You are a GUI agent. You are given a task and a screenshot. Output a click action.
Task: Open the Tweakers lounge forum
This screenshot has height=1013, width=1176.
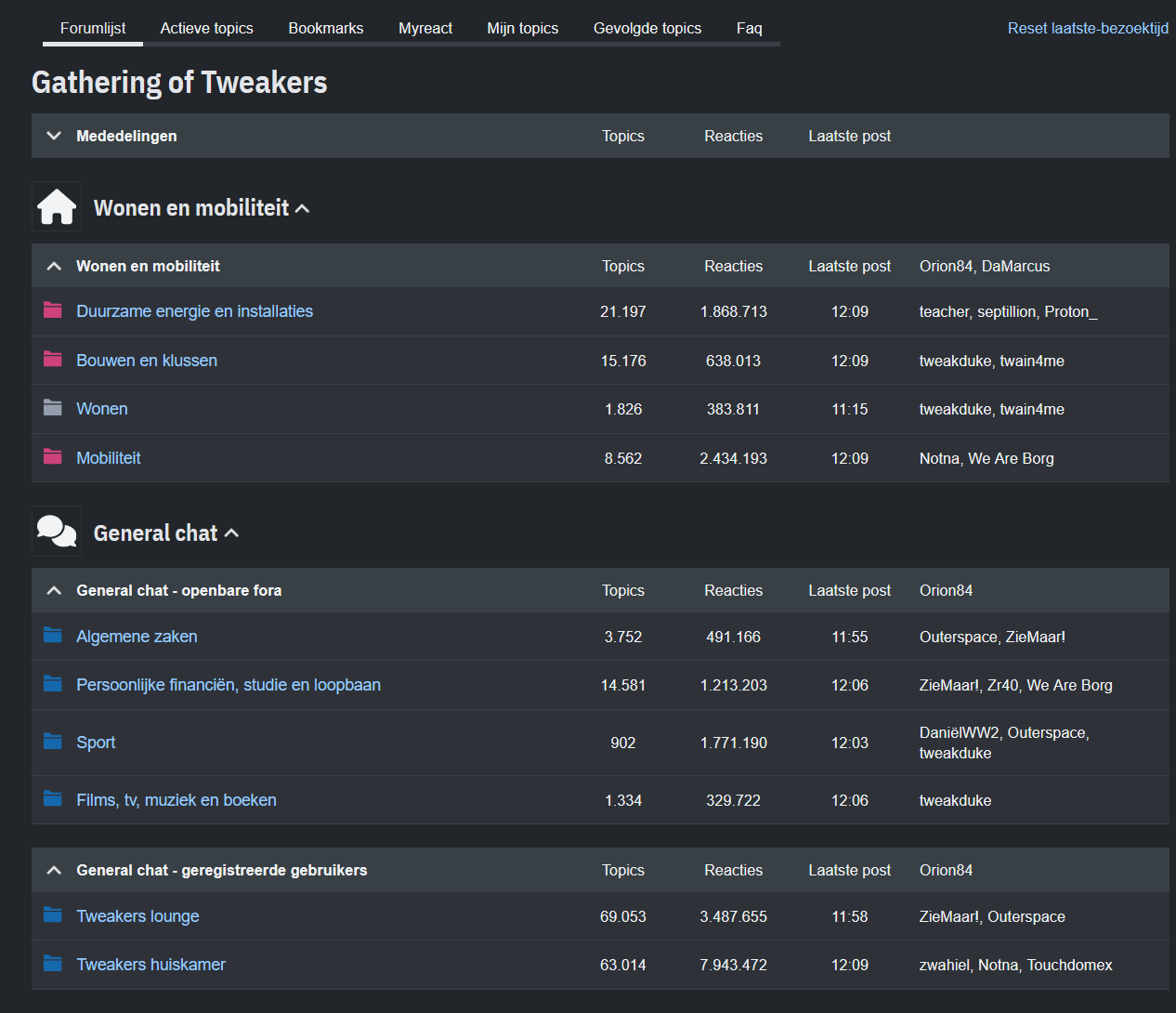point(137,916)
